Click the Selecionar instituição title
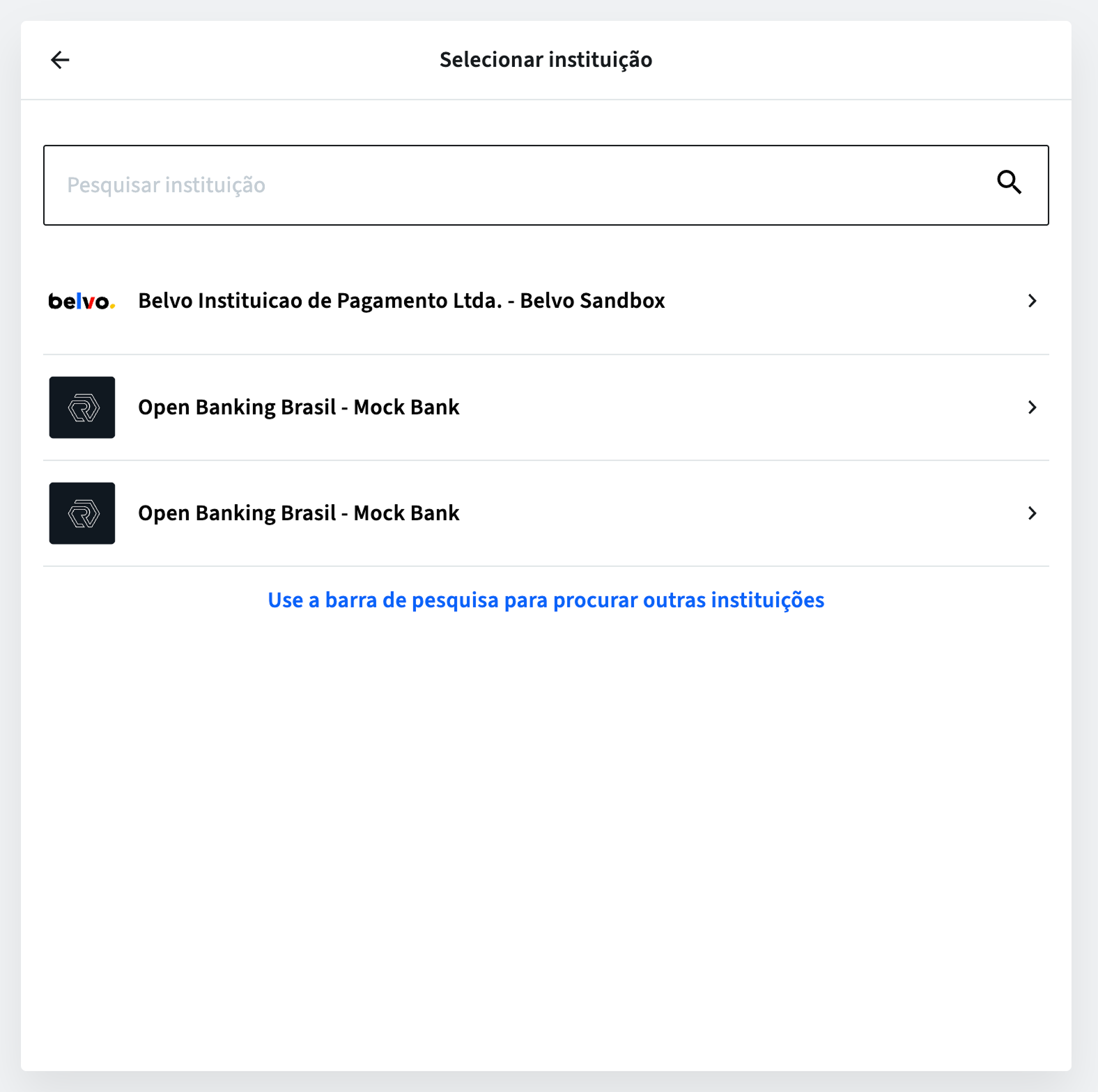The image size is (1098, 1092). pyautogui.click(x=546, y=60)
